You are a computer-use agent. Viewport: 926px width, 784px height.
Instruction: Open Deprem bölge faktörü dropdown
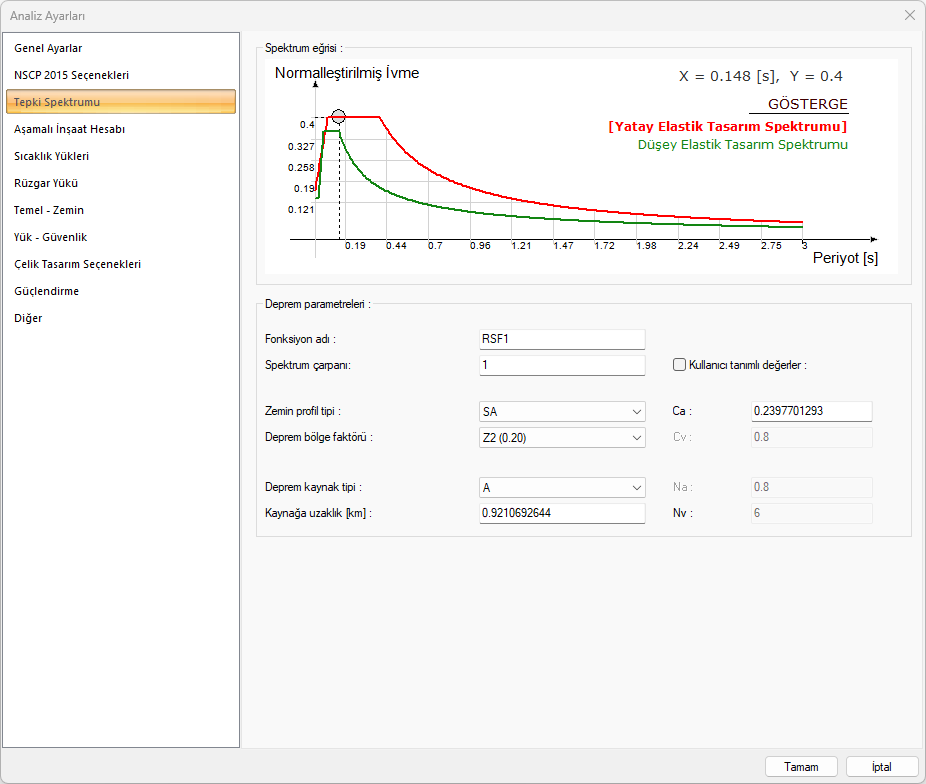(562, 437)
